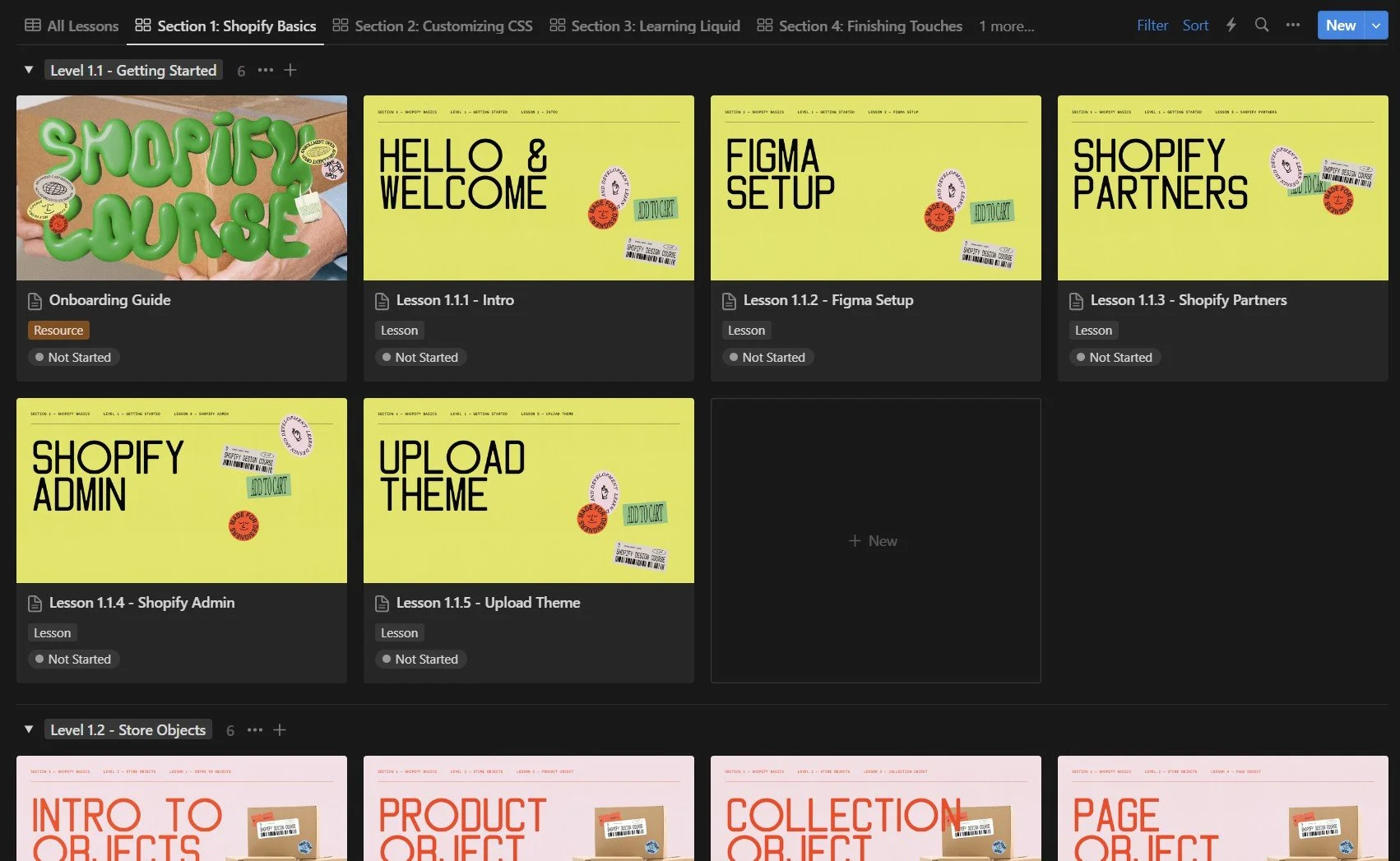Viewport: 1400px width, 861px height.
Task: Click page icon beside Lesson 1.1.2
Action: click(730, 301)
